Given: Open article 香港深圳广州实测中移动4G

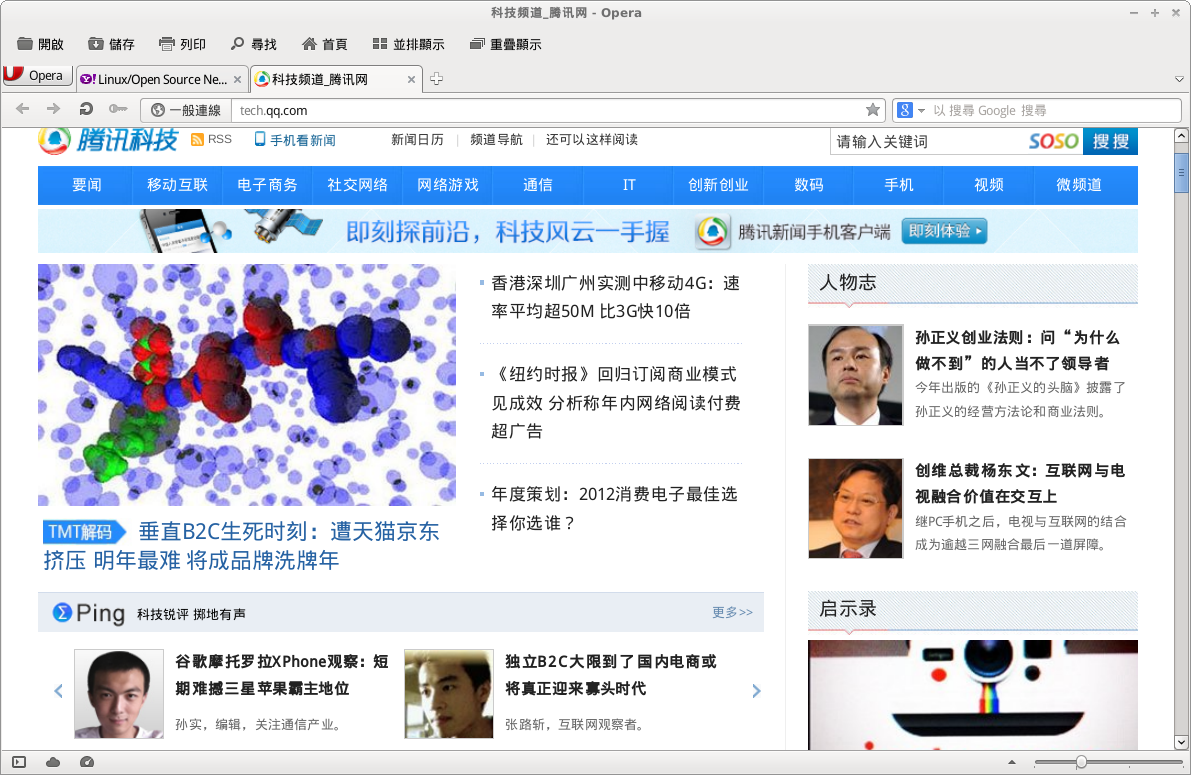Looking at the screenshot, I should coord(615,297).
